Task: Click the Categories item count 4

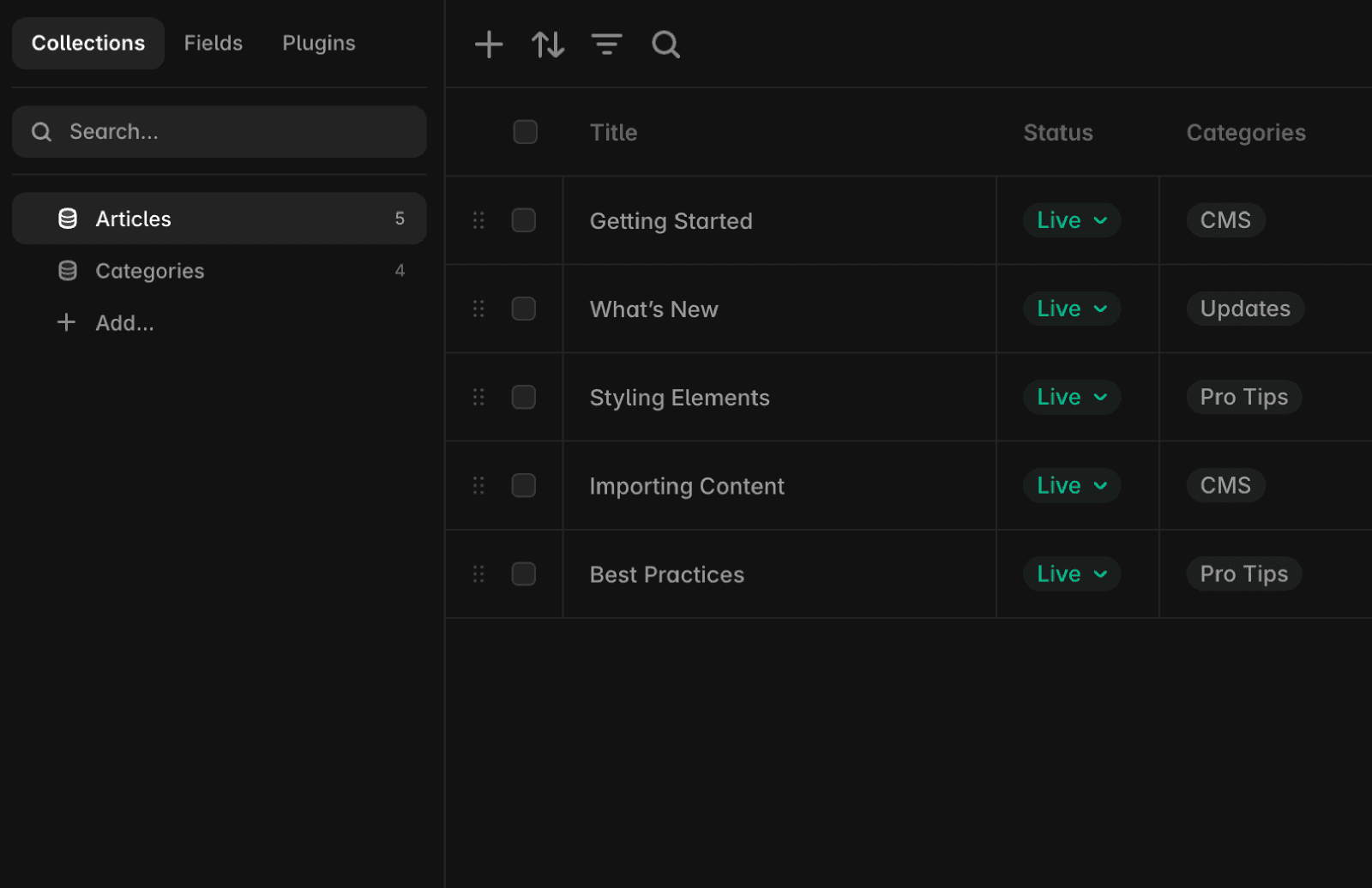Action: pos(400,271)
